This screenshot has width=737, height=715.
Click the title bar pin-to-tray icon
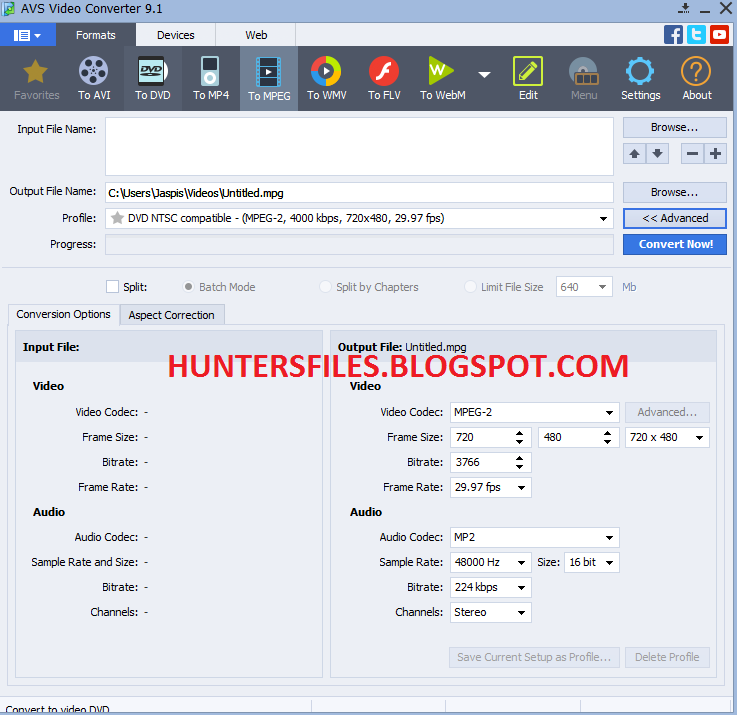[x=684, y=8]
